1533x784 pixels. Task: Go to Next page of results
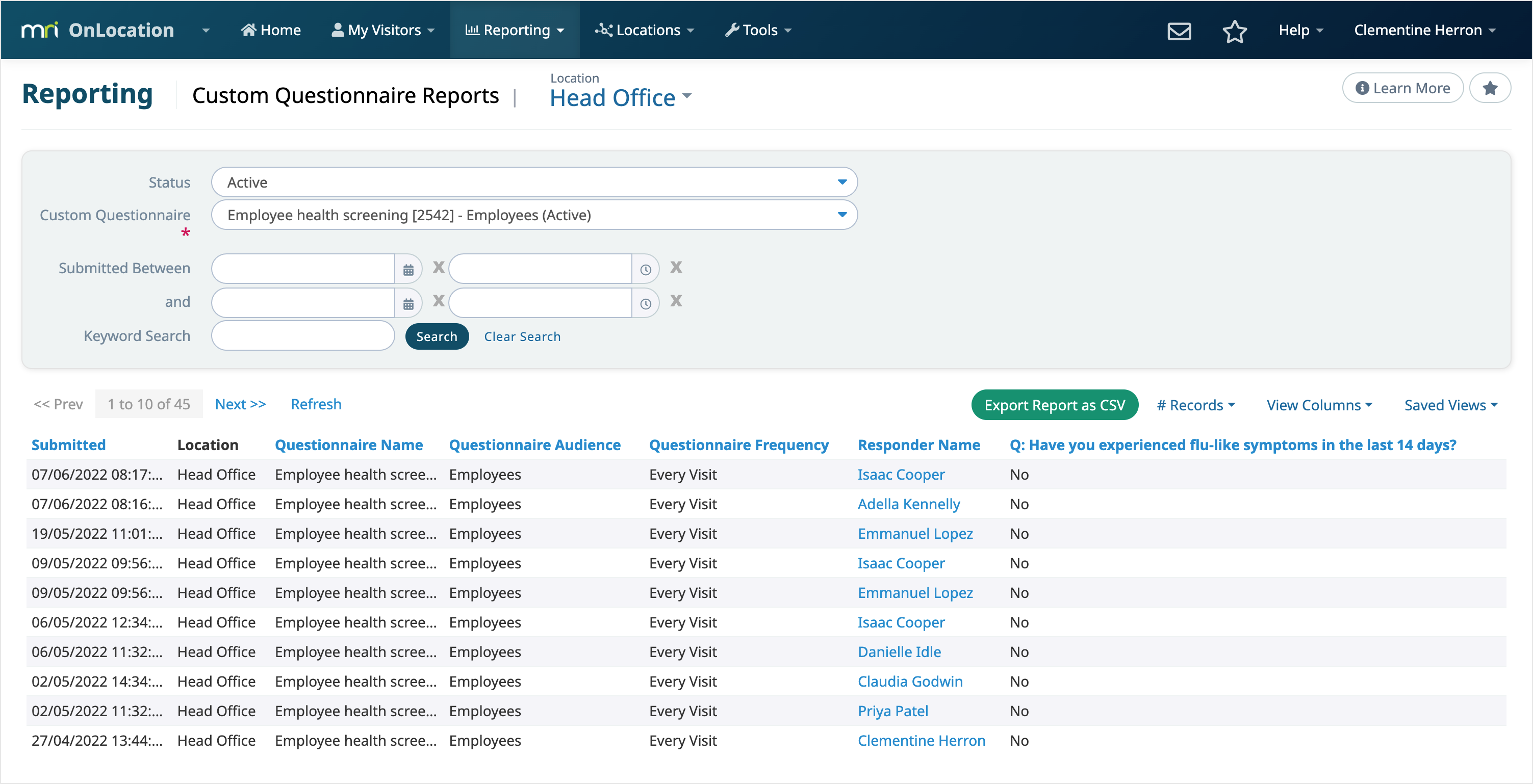240,404
